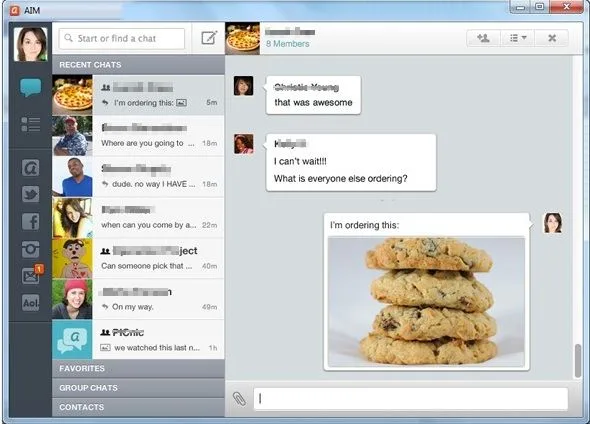This screenshot has height=424, width=590.
Task: Expand the Contacts section
Action: pos(138,407)
